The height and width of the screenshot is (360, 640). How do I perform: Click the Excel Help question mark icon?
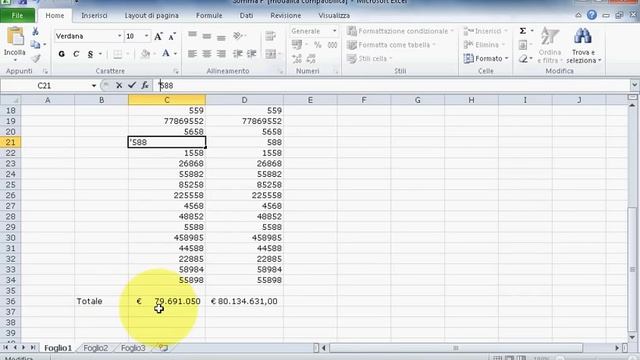click(592, 15)
